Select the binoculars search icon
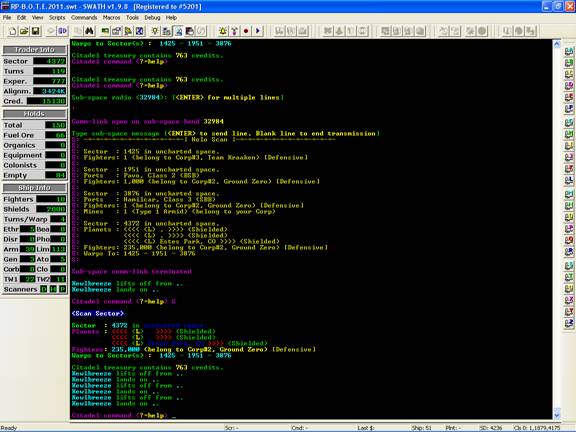This screenshot has width=576, height=432. click(x=90, y=31)
